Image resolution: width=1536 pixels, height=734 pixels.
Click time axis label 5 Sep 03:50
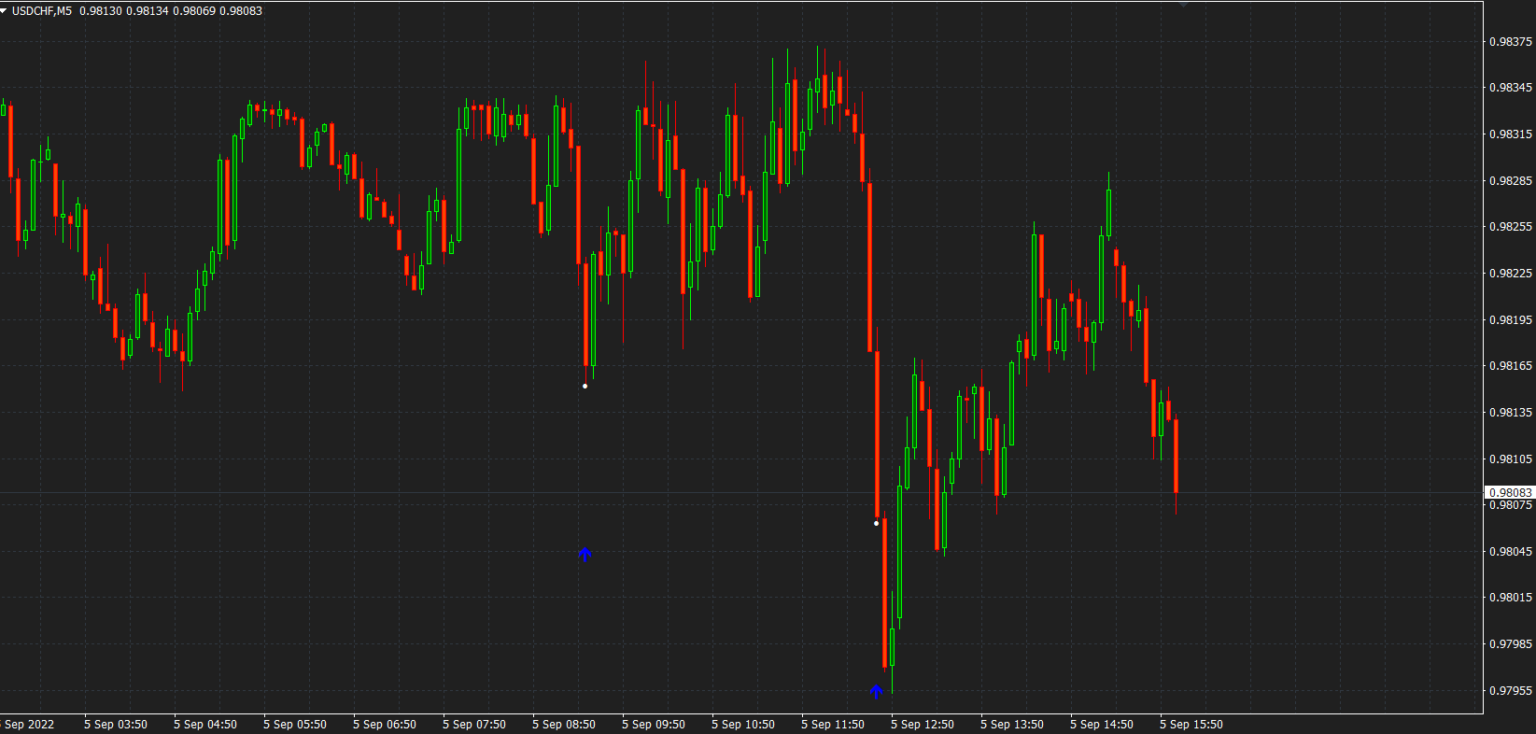click(x=116, y=724)
